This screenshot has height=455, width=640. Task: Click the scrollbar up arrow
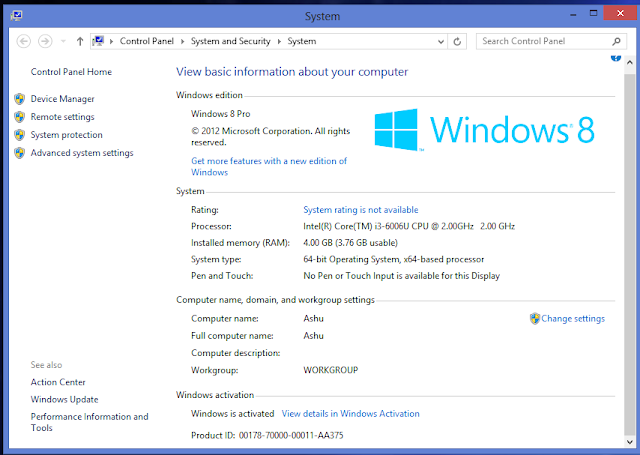point(629,62)
